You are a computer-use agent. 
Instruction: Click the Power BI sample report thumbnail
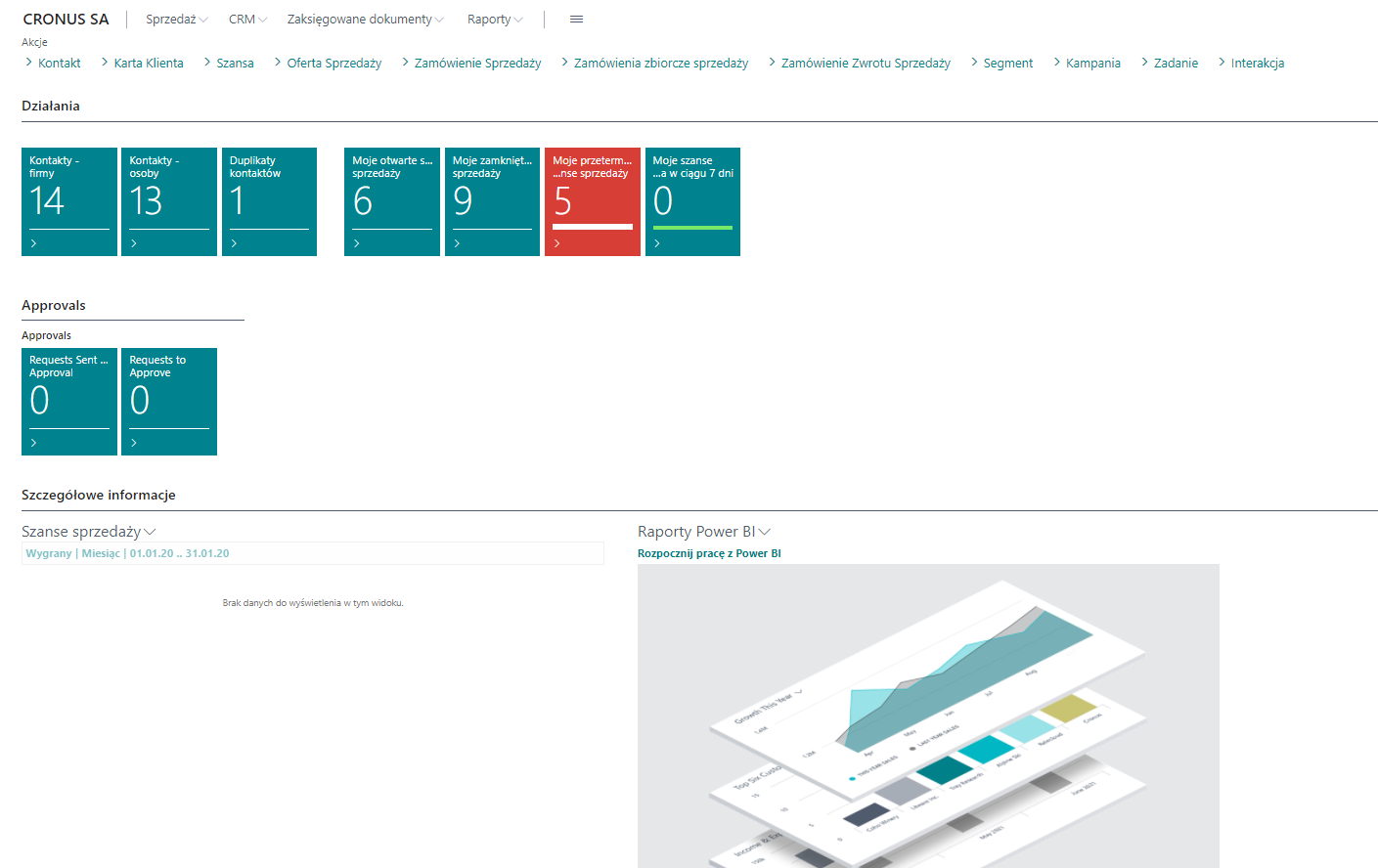(927, 716)
